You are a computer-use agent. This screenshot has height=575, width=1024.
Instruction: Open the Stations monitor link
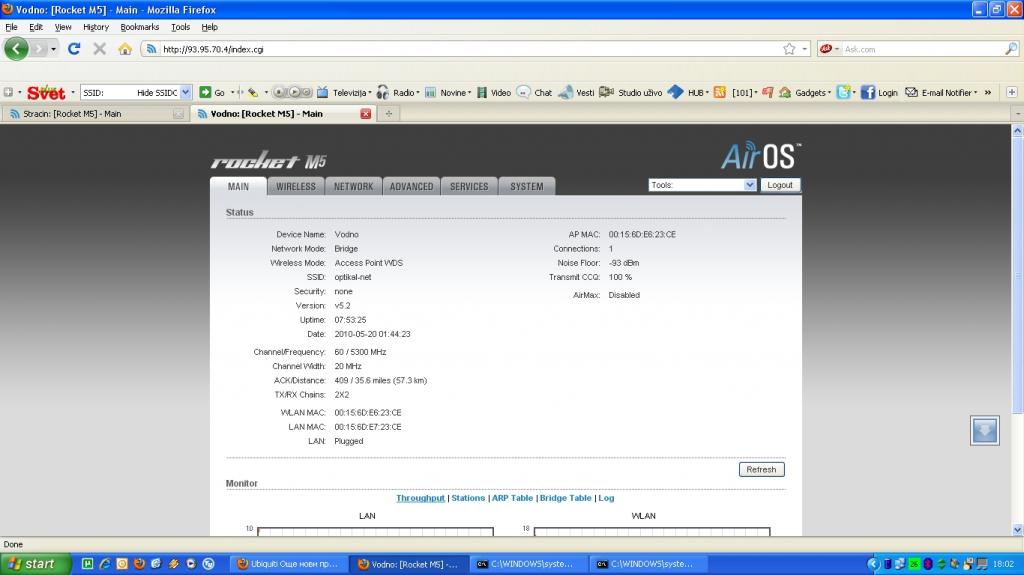[x=467, y=498]
